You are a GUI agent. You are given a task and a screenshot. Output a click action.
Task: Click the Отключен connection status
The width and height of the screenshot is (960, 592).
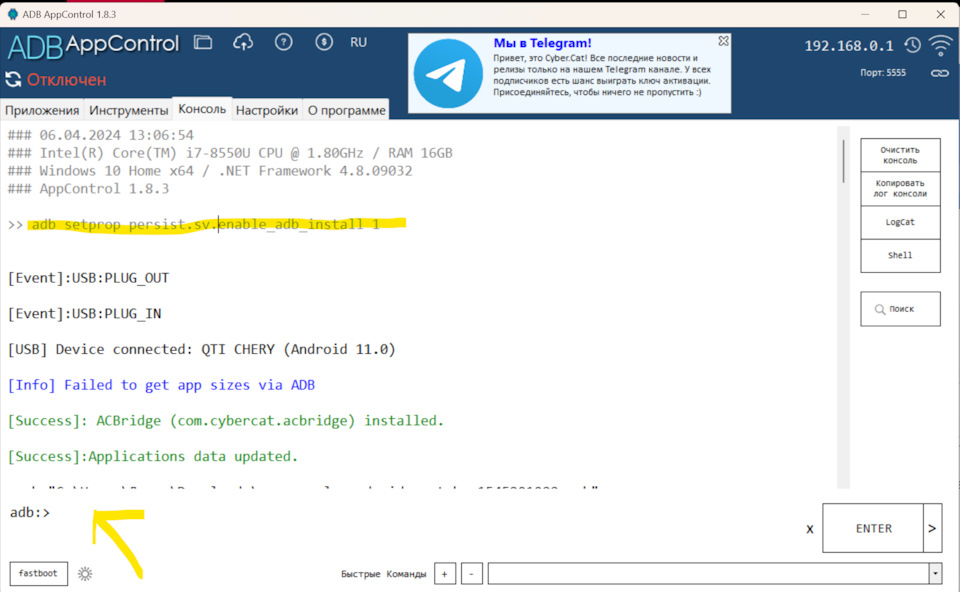coord(66,80)
